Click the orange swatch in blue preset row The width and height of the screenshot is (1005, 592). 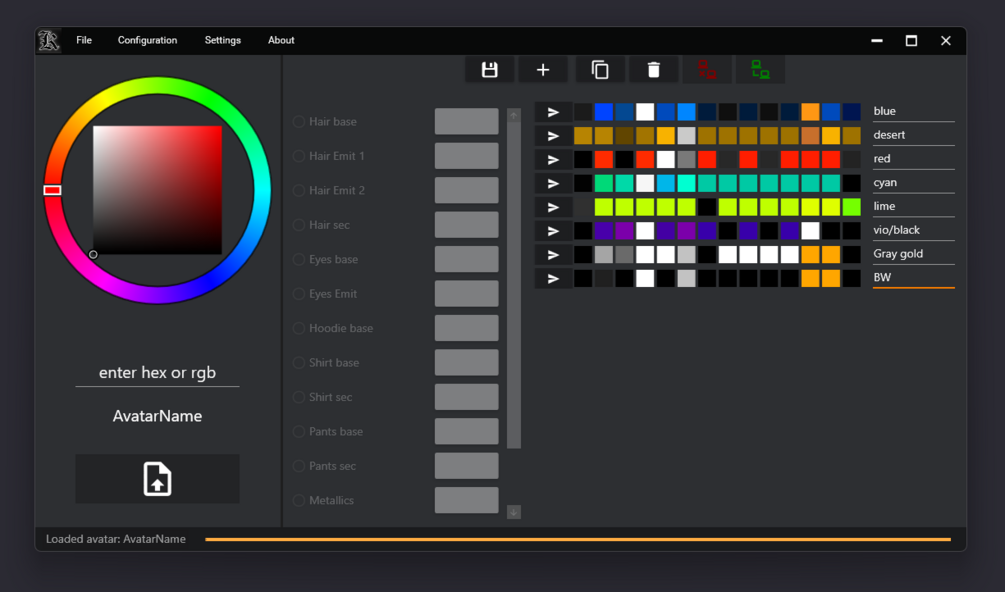tap(810, 112)
